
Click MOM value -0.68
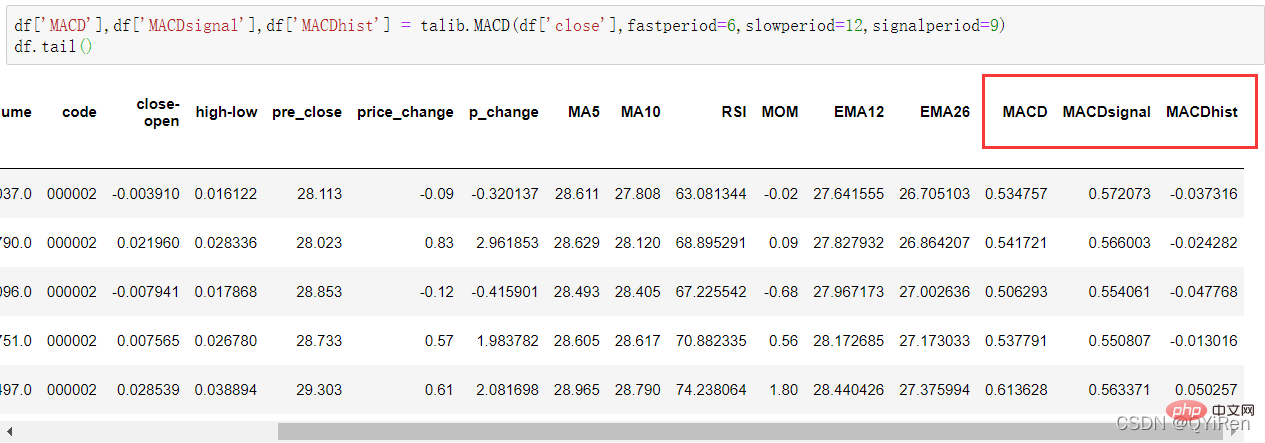(x=779, y=292)
